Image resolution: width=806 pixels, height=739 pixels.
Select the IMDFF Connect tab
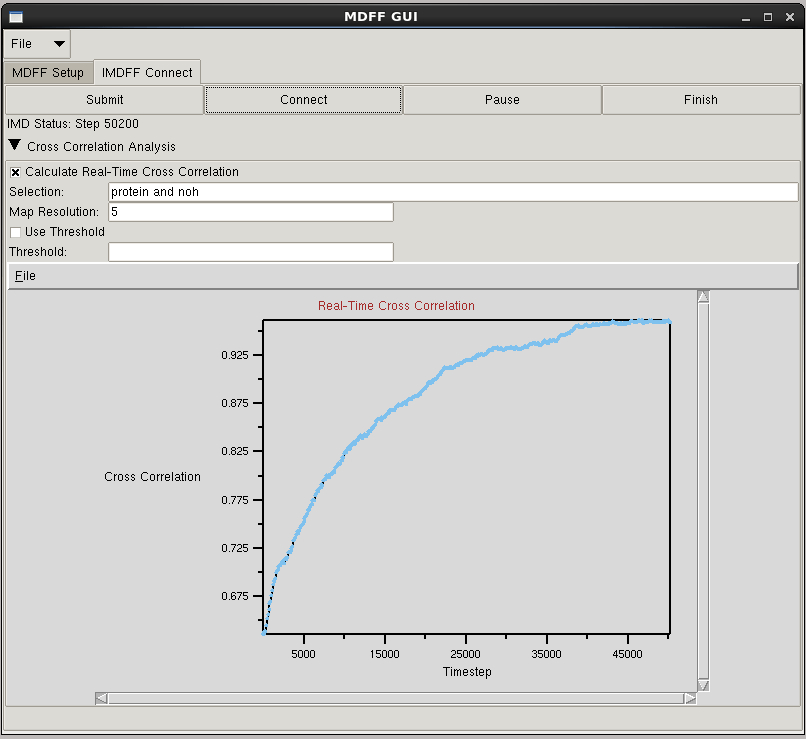coord(147,73)
